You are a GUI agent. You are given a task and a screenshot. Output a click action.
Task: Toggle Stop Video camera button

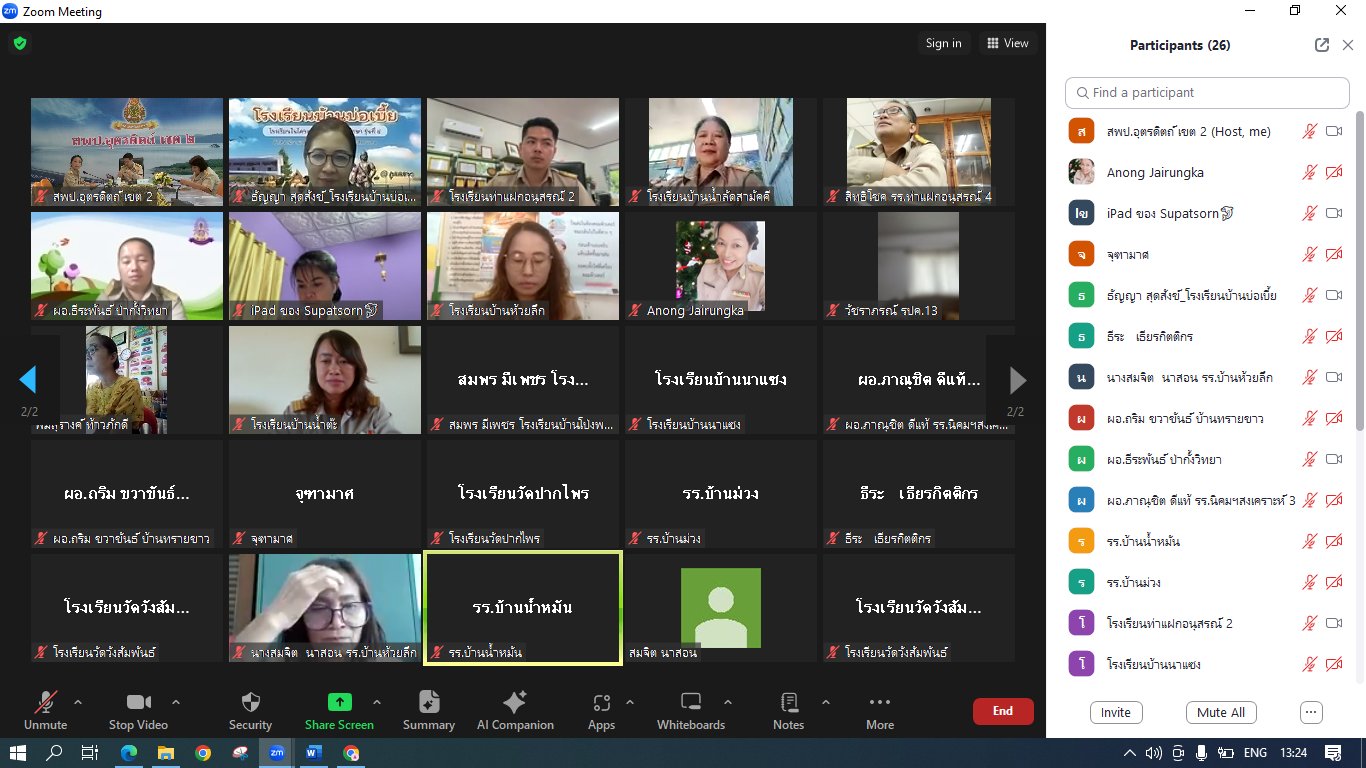click(x=138, y=703)
